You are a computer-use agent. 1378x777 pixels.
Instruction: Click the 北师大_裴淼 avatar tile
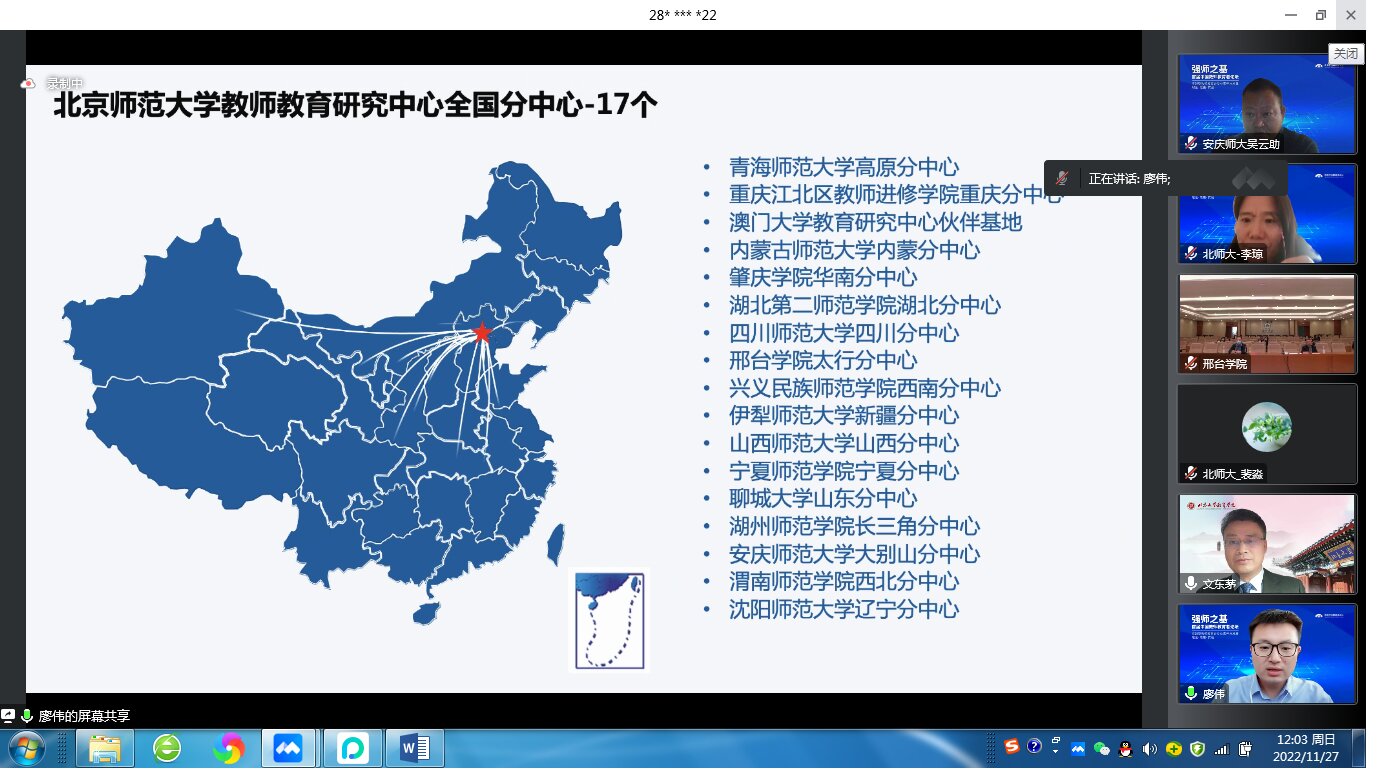1267,433
